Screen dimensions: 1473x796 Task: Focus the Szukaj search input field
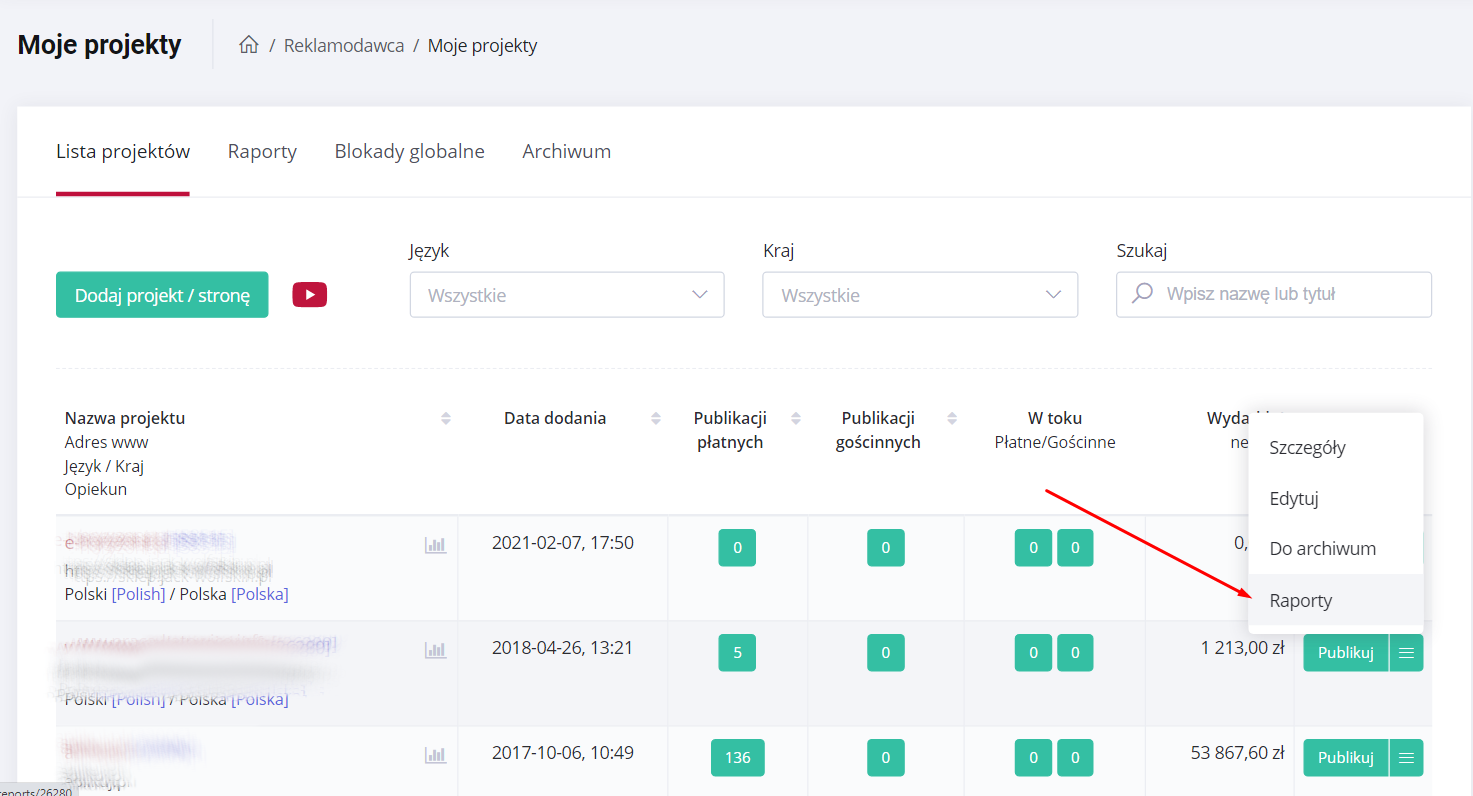[x=1285, y=295]
